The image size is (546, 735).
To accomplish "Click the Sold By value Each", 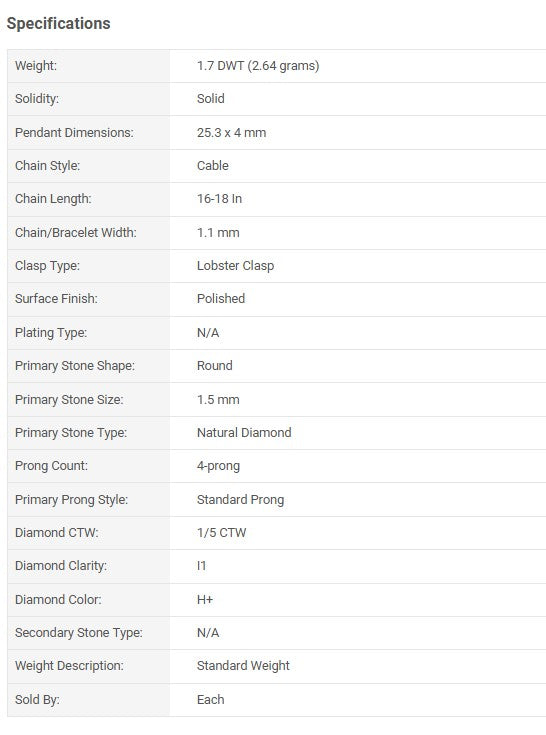I will point(210,700).
